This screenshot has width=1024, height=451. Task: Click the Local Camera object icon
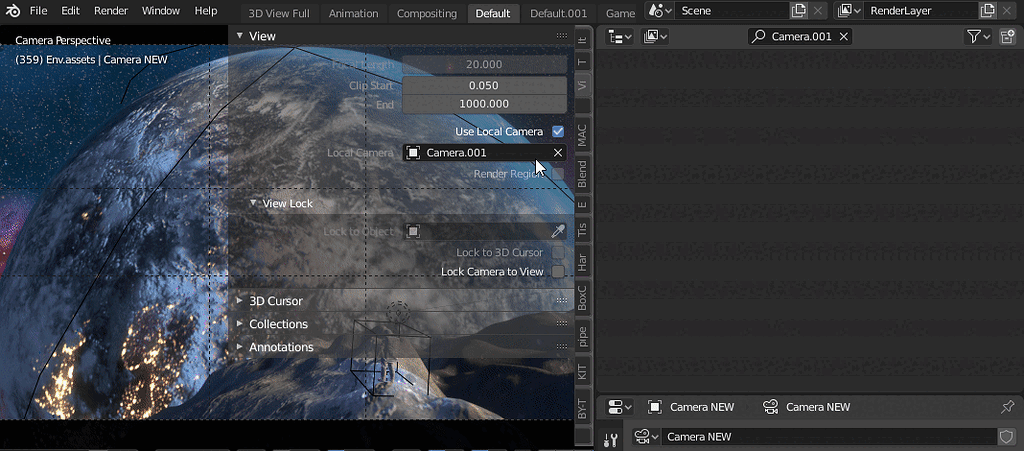[x=413, y=153]
